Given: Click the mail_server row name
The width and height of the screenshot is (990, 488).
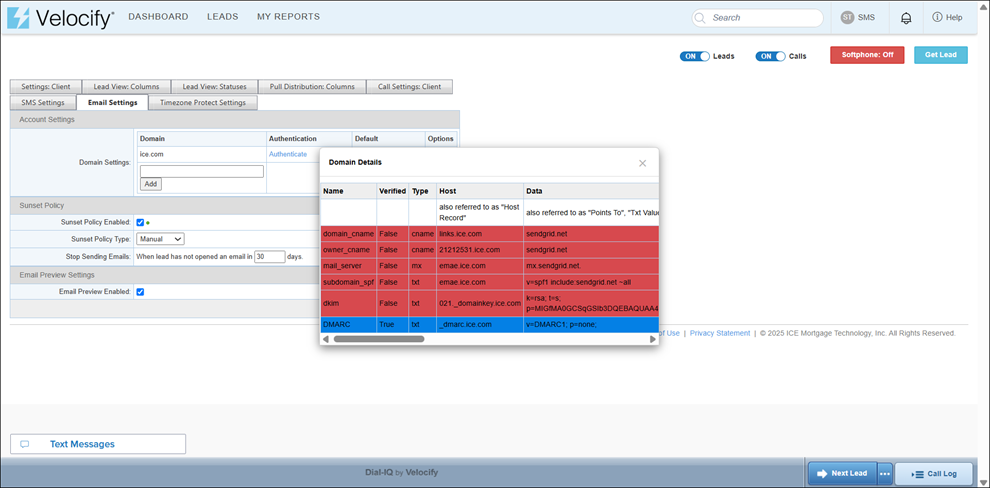Looking at the screenshot, I should pyautogui.click(x=342, y=265).
